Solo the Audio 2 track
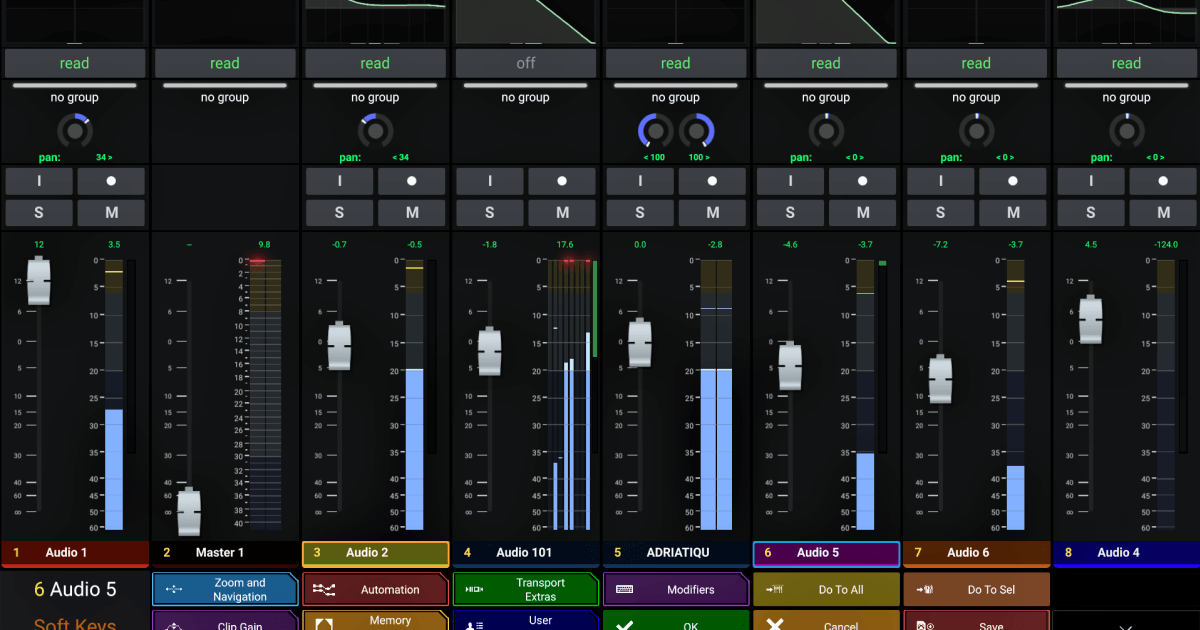Image resolution: width=1200 pixels, height=630 pixels. click(x=339, y=212)
